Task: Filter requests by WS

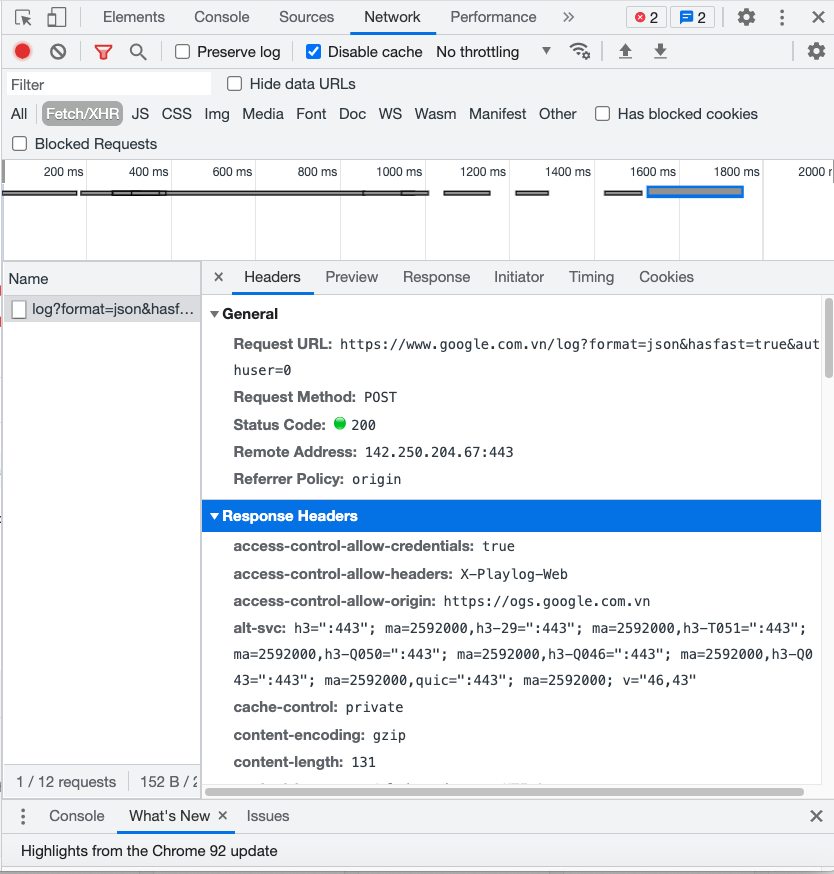Action: [x=390, y=114]
